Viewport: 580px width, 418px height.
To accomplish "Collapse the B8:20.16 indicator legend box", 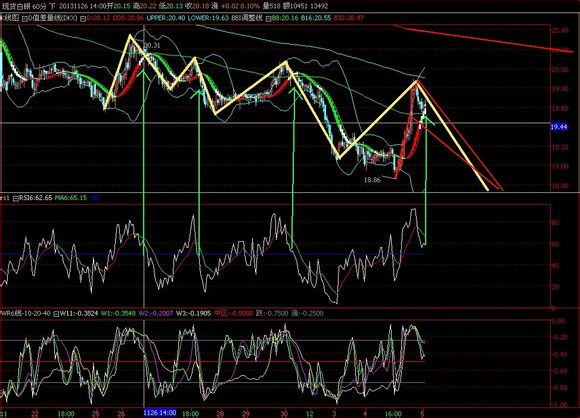I will point(269,18).
